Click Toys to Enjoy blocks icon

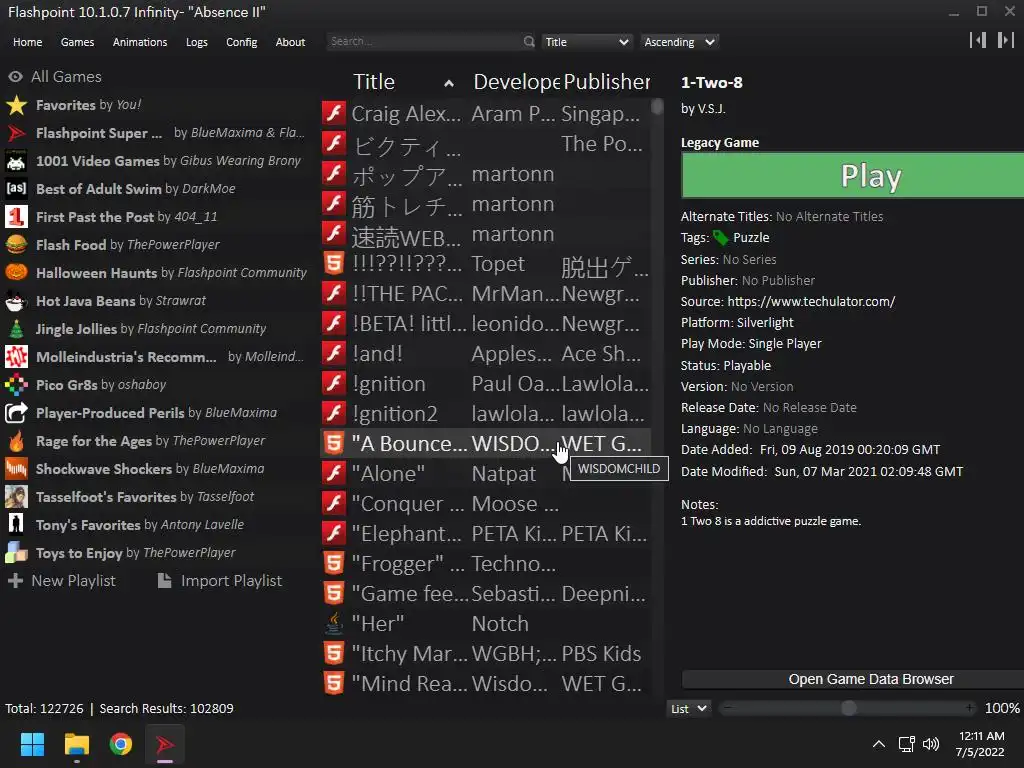coord(16,553)
